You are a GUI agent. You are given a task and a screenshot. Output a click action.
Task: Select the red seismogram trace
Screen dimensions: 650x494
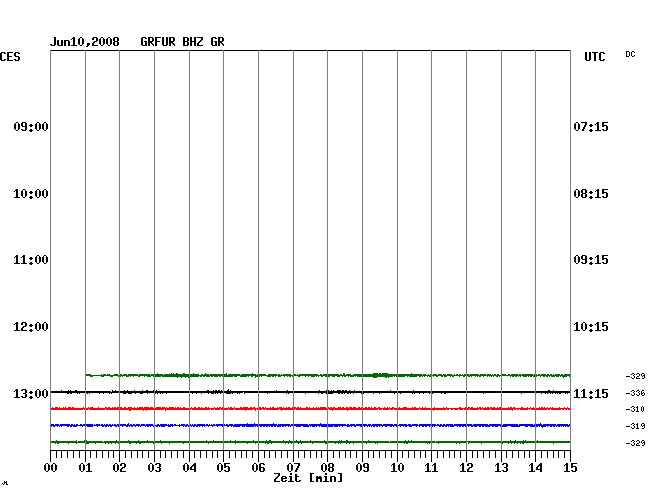(x=310, y=409)
